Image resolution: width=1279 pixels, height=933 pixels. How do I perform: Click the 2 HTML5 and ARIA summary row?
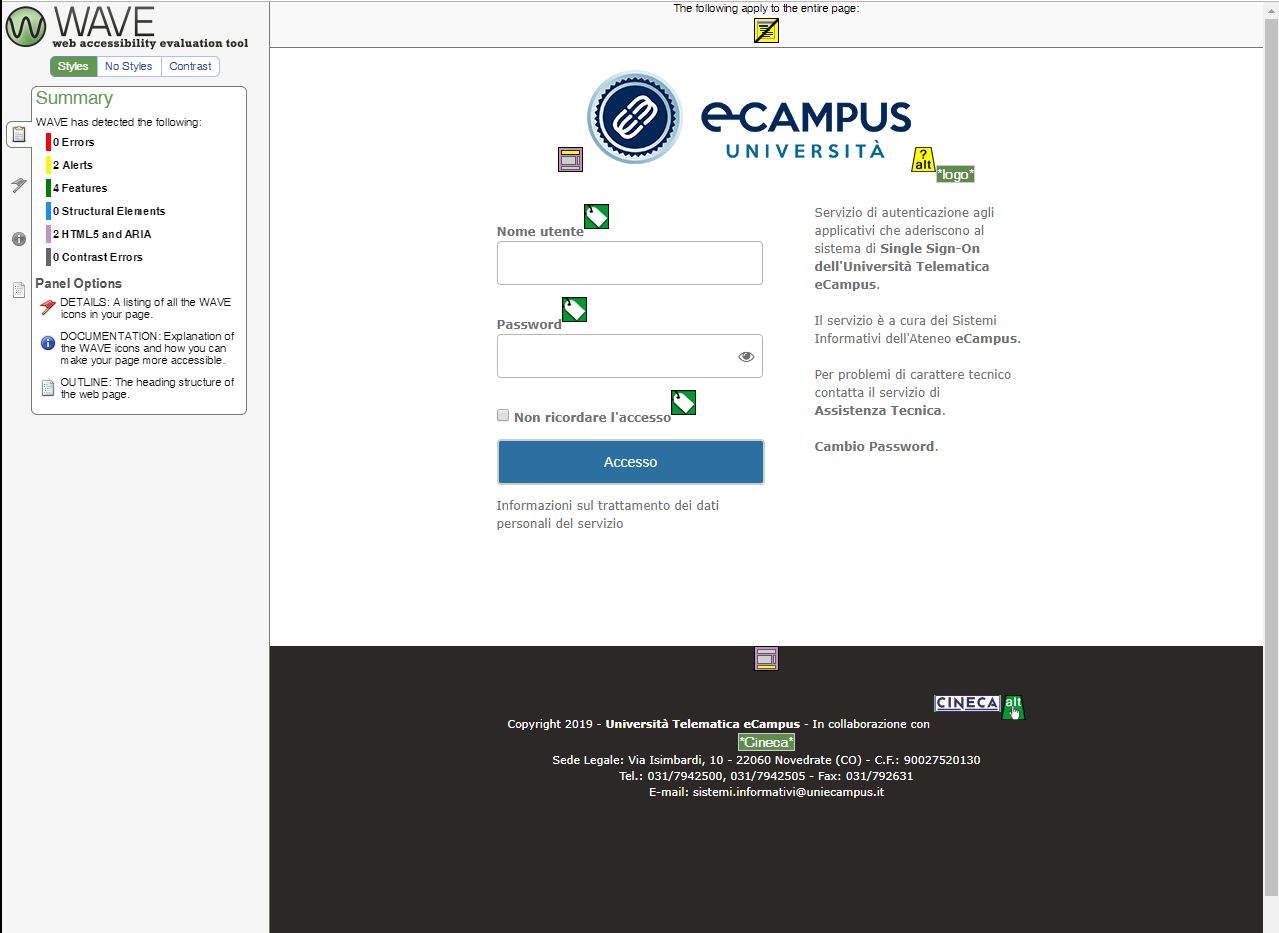click(x=101, y=234)
